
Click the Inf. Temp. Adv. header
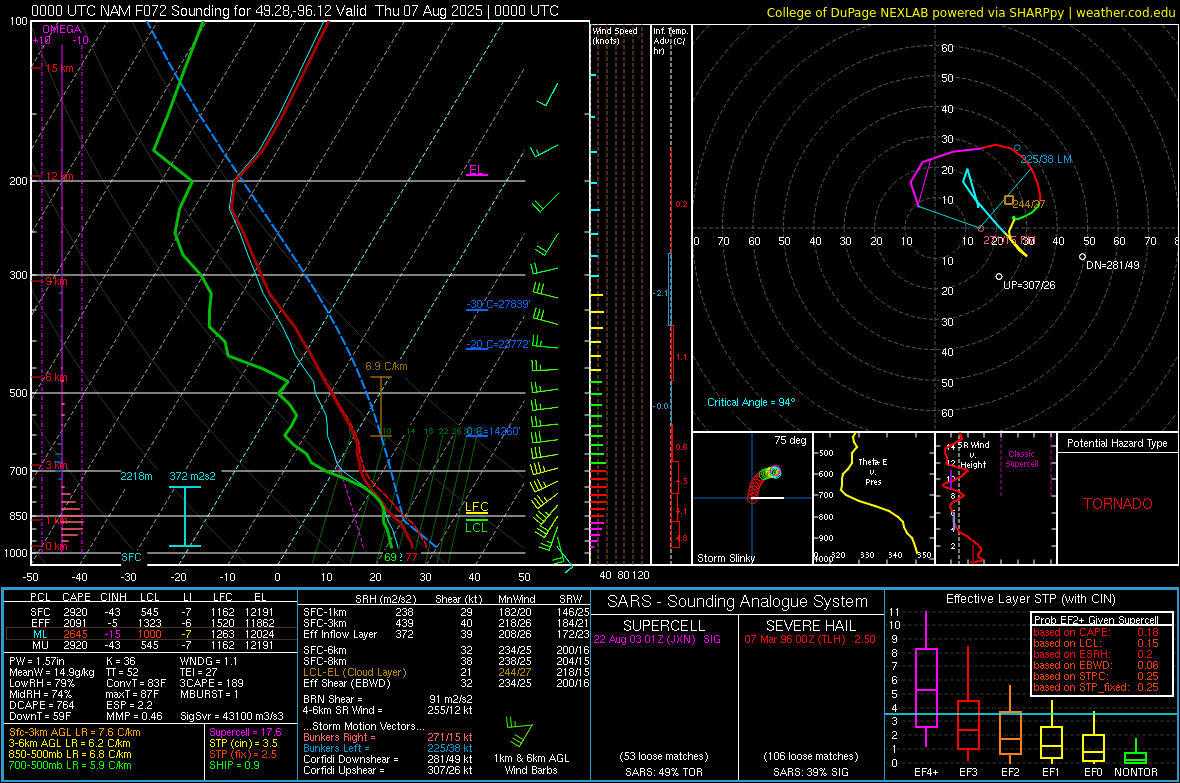[671, 41]
